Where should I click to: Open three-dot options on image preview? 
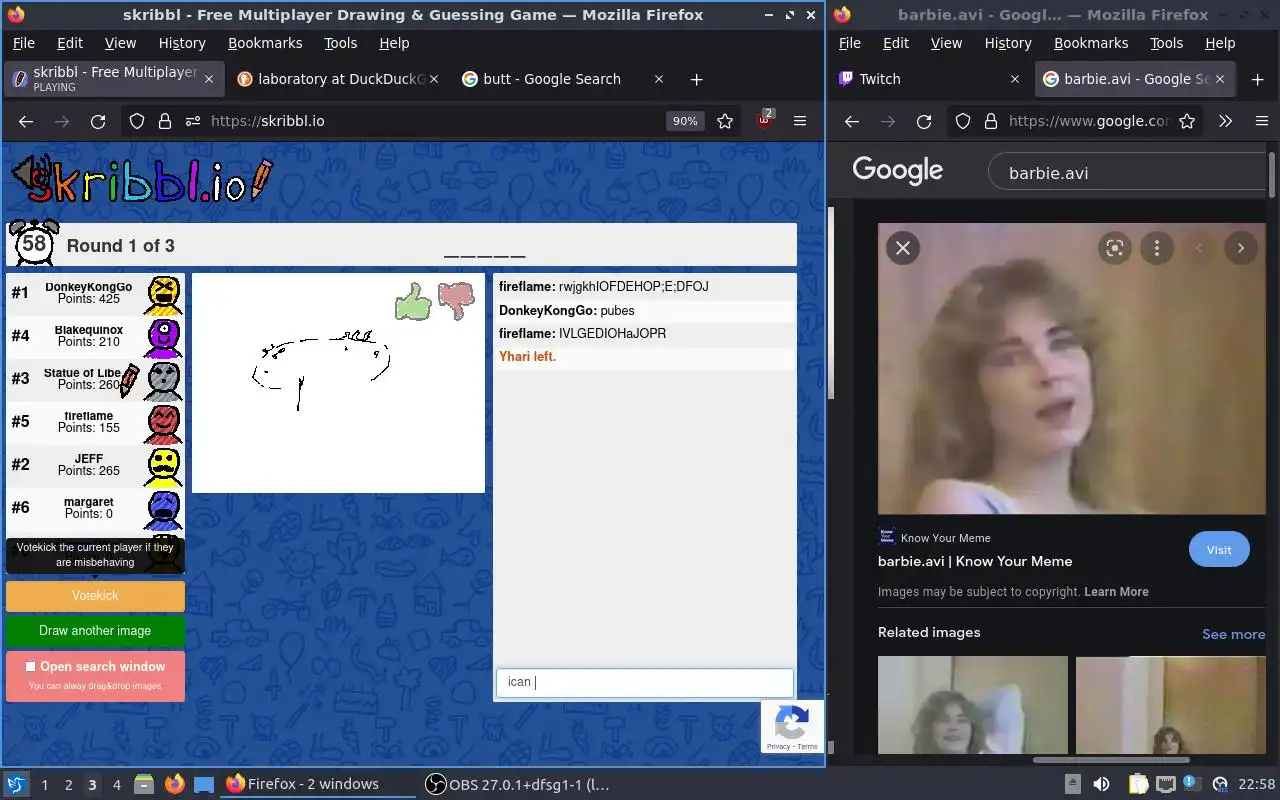(1157, 248)
